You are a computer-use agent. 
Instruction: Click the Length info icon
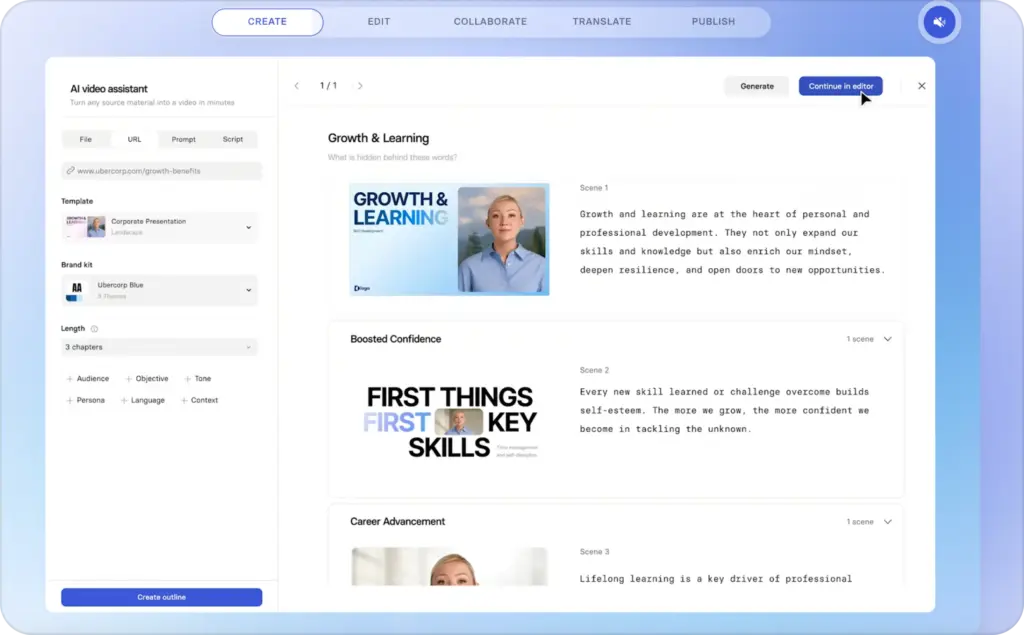94,329
